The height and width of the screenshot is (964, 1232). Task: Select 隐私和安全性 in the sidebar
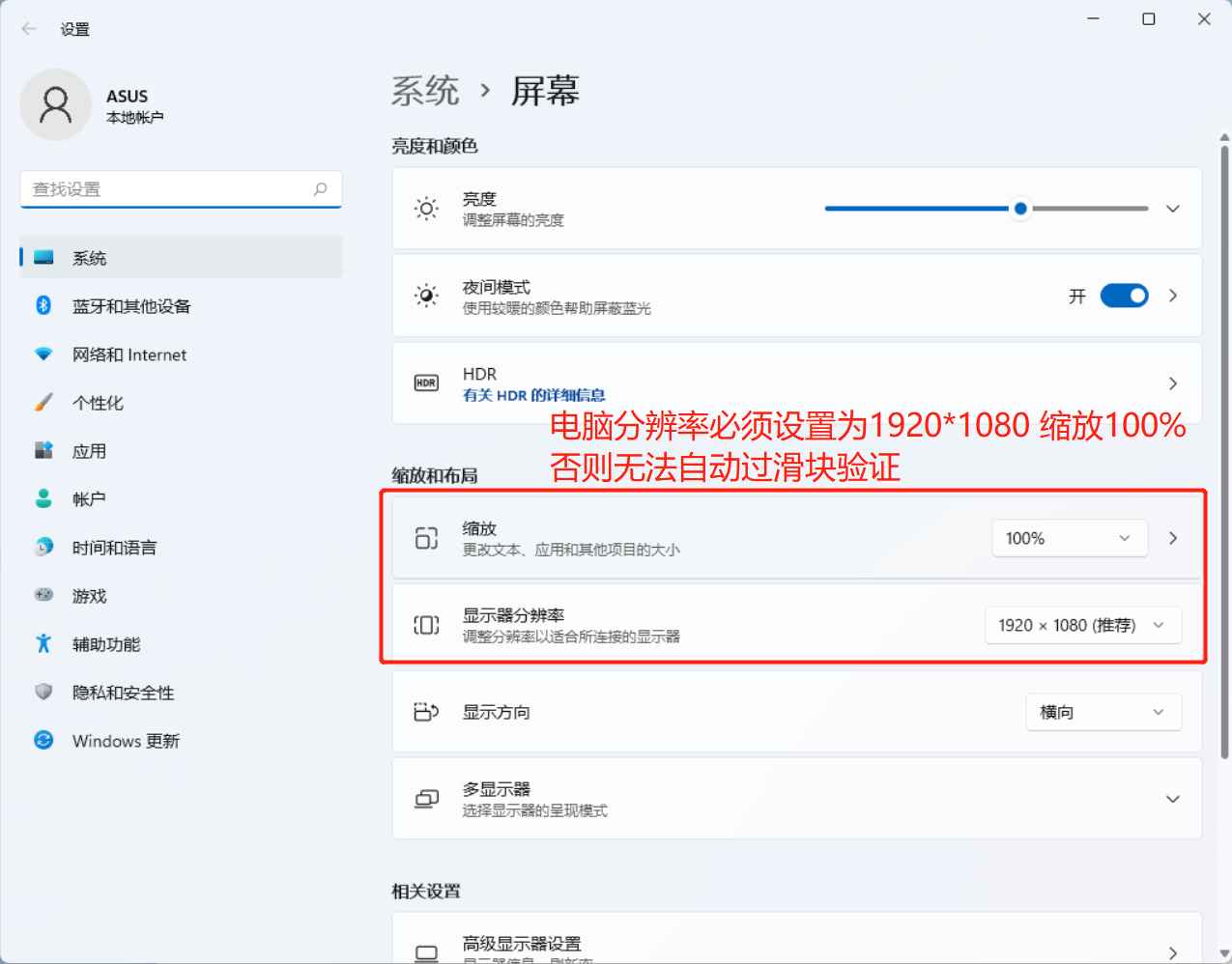tap(123, 693)
